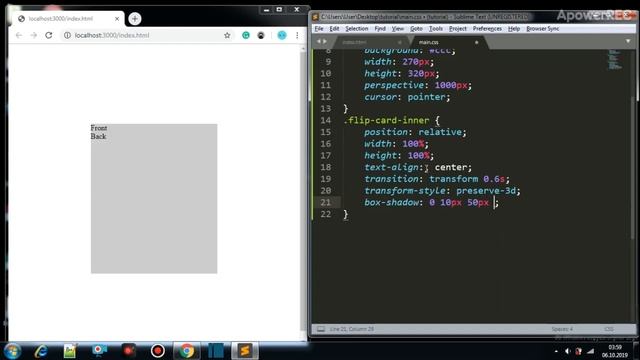Image resolution: width=640 pixels, height=360 pixels.
Task: Click the 'perspective' property on line 11
Action: click(393, 85)
